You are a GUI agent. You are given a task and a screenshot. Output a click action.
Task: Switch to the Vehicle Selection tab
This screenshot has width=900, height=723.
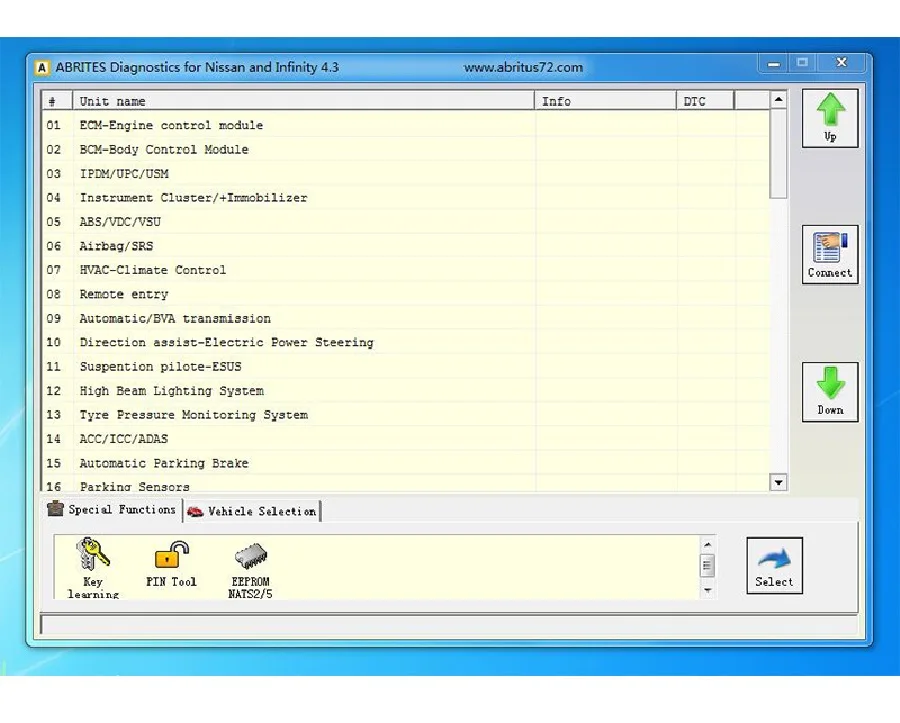point(252,511)
